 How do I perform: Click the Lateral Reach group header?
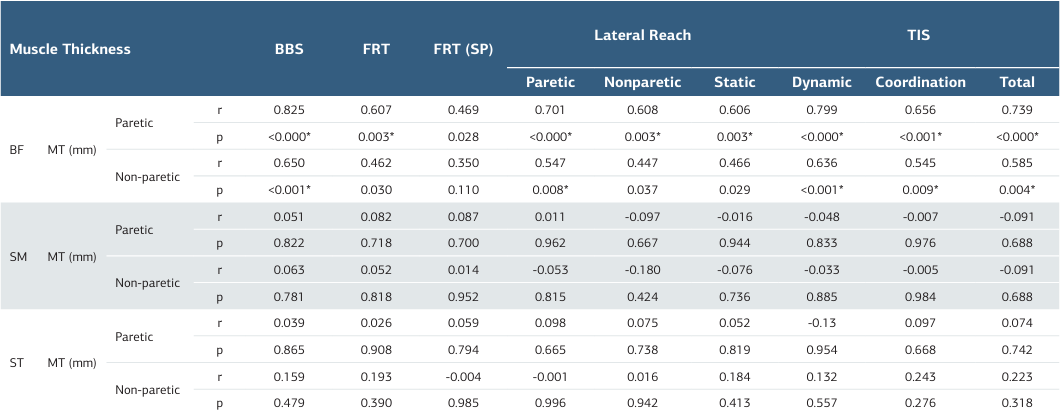tap(642, 35)
